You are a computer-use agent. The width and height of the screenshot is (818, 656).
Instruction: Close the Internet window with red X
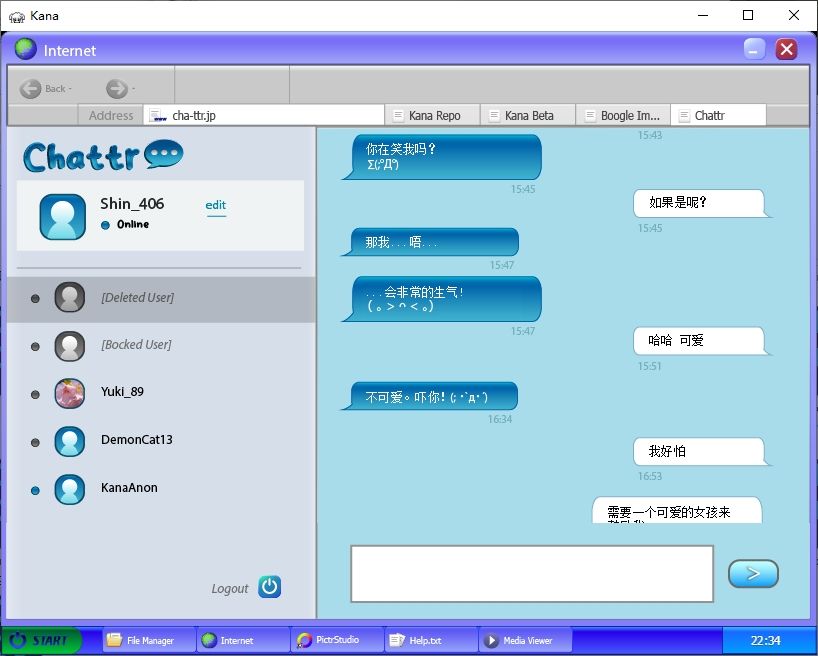click(786, 50)
